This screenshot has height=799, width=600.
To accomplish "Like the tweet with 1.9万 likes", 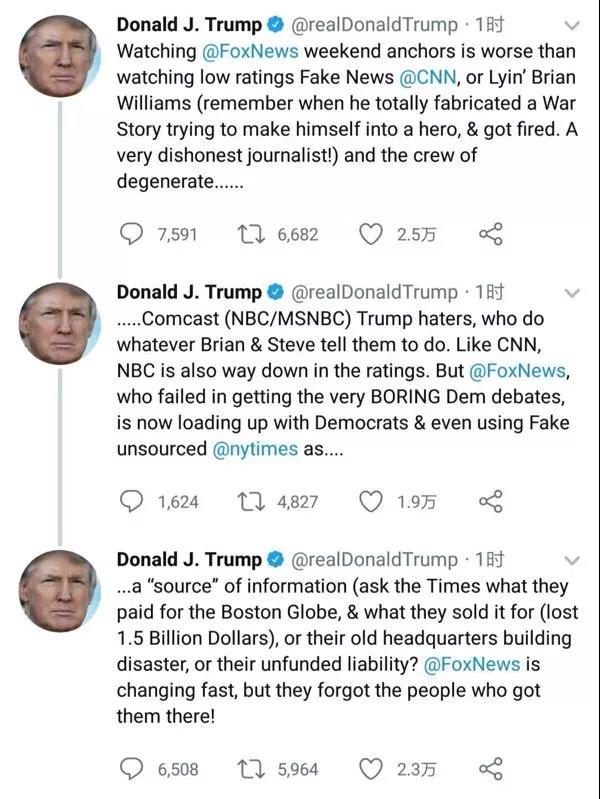I will 371,502.
